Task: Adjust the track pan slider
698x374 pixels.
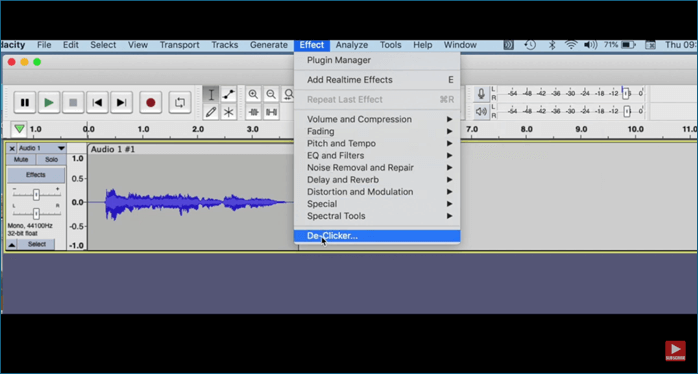Action: pos(37,213)
